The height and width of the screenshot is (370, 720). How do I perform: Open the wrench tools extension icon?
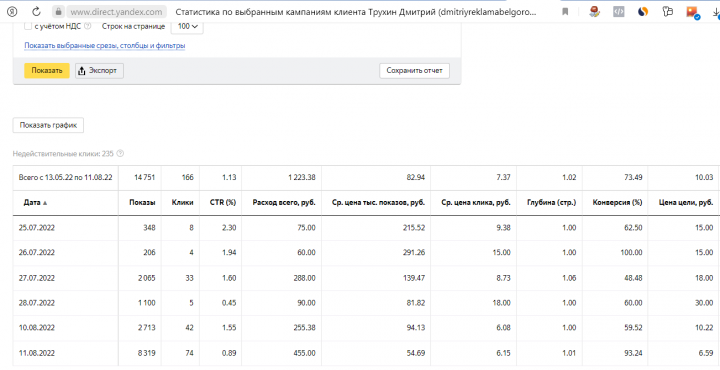click(667, 11)
